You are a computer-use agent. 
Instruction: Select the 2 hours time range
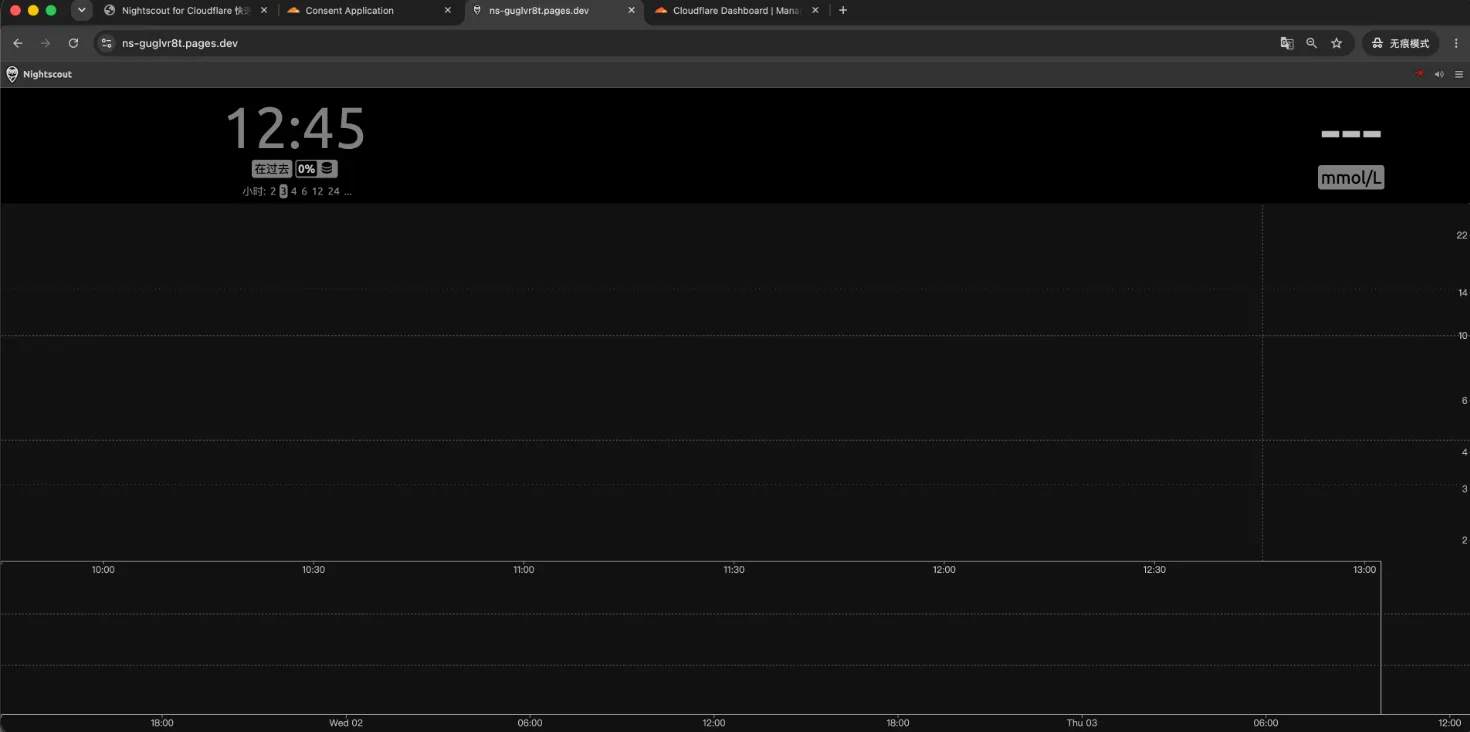(x=273, y=191)
